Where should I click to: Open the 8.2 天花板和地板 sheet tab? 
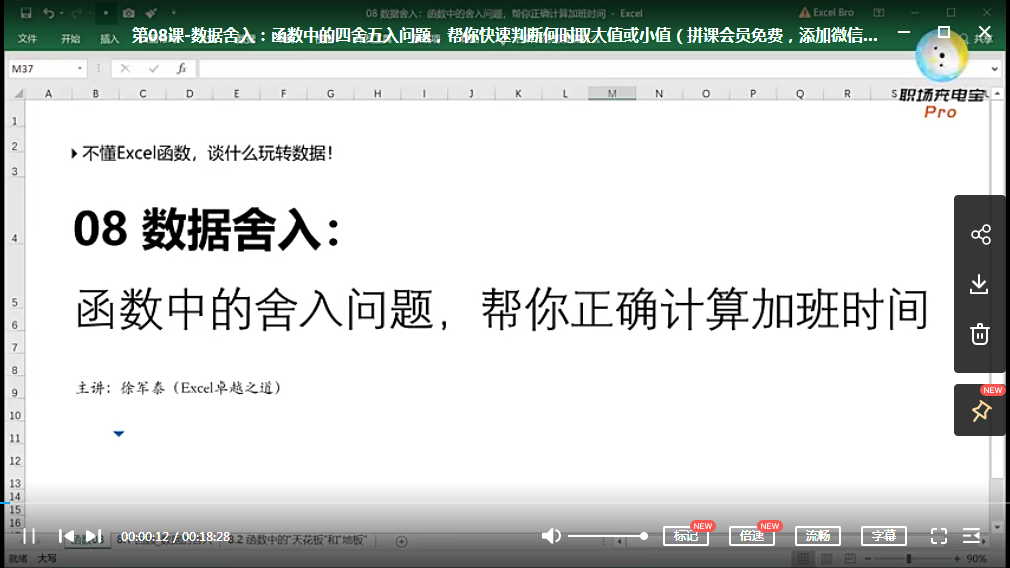(297, 540)
